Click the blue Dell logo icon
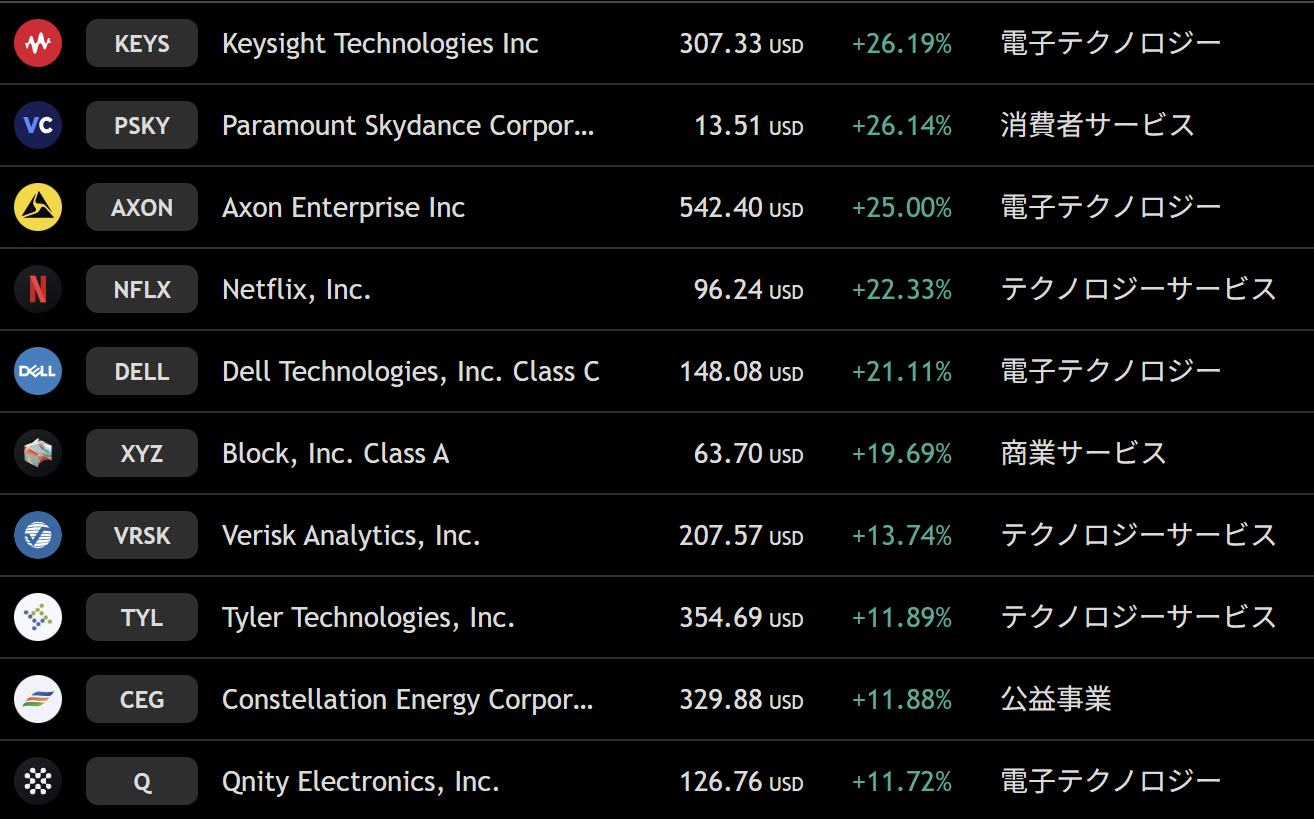 38,372
